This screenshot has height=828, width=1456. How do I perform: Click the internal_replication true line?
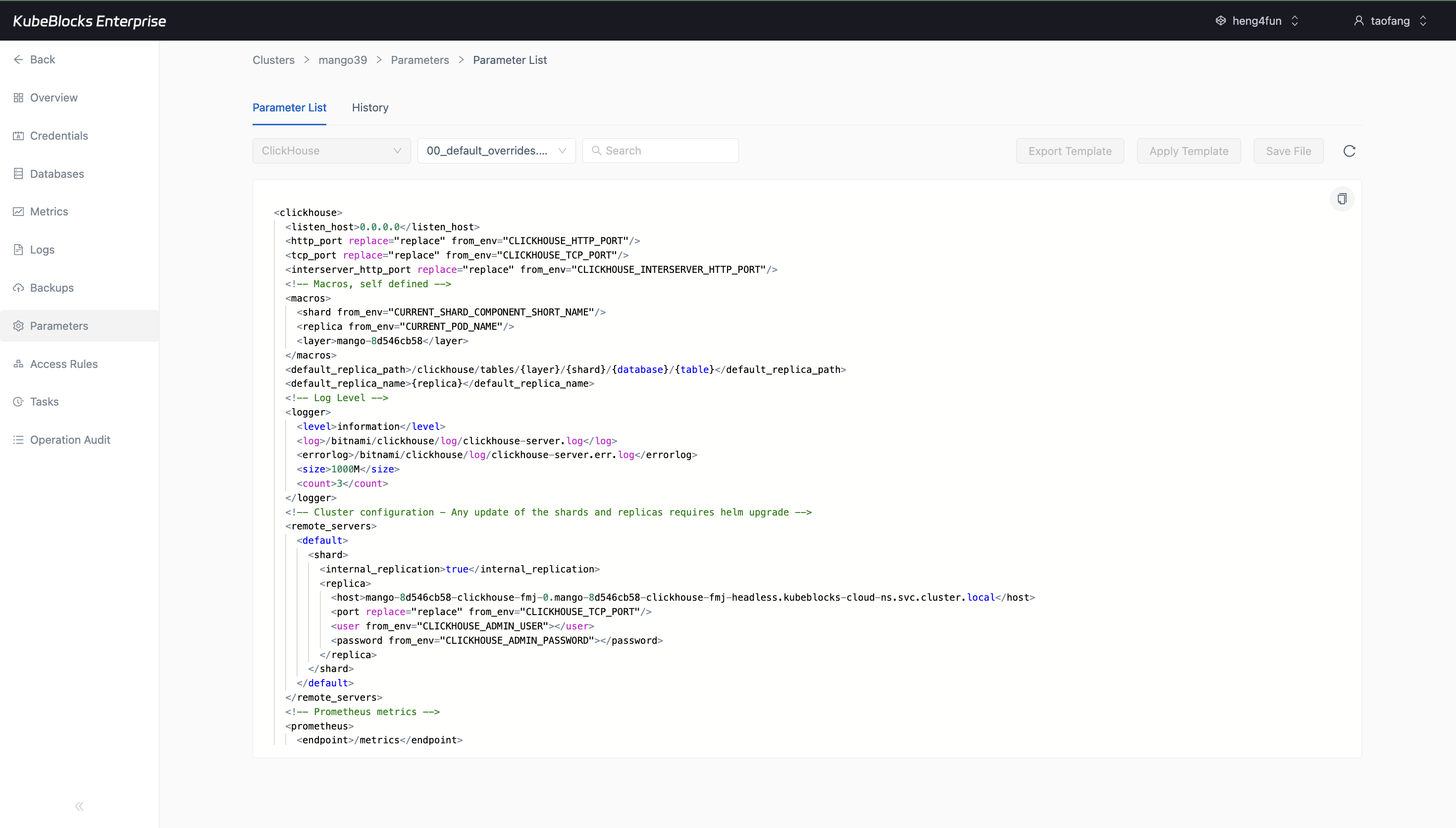click(x=460, y=569)
